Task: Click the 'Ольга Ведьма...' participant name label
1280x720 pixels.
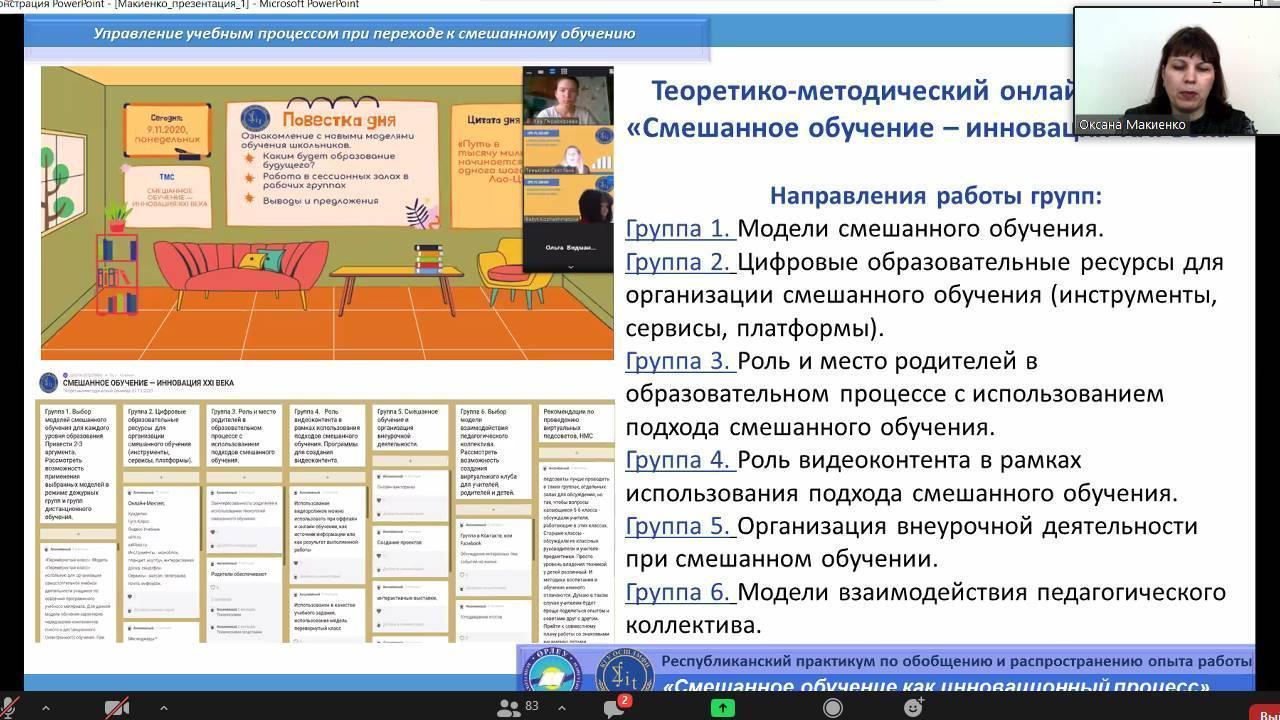Action: 571,247
